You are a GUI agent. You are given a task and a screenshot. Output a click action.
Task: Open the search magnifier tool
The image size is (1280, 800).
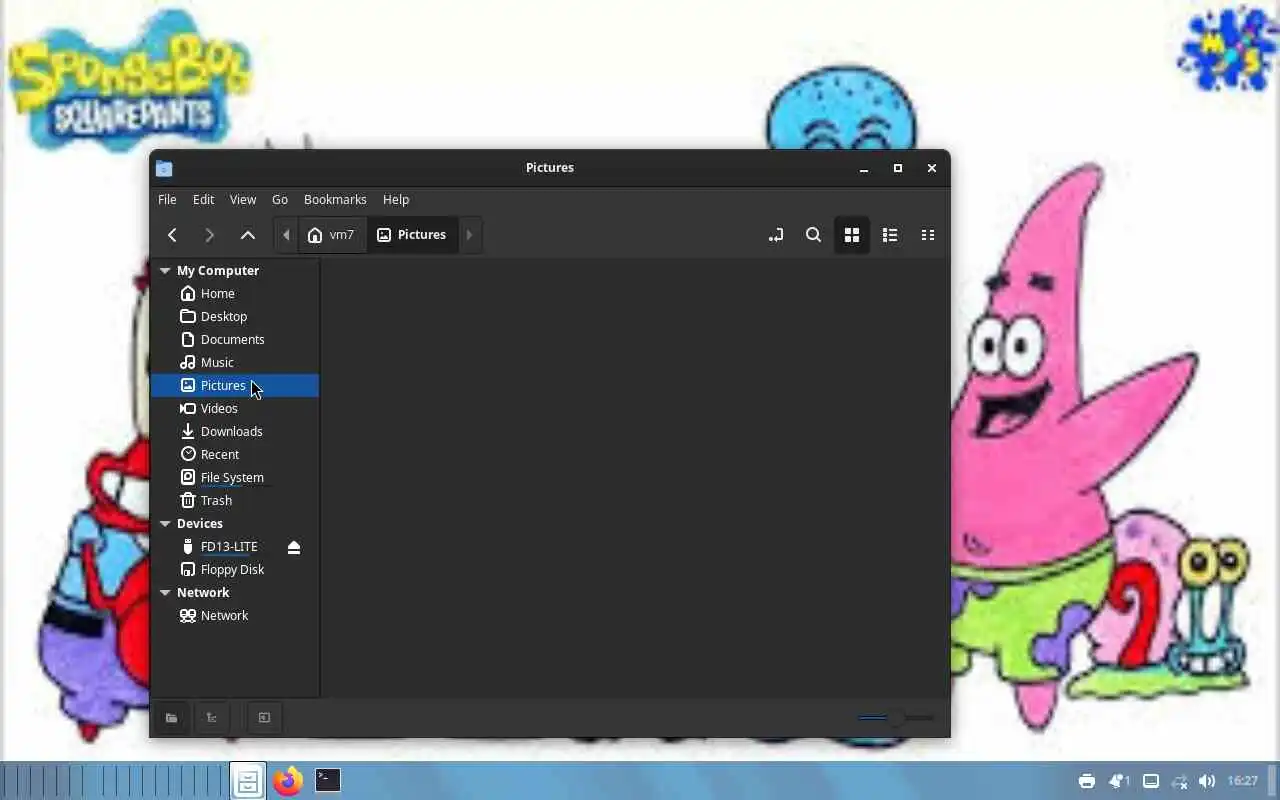point(813,235)
